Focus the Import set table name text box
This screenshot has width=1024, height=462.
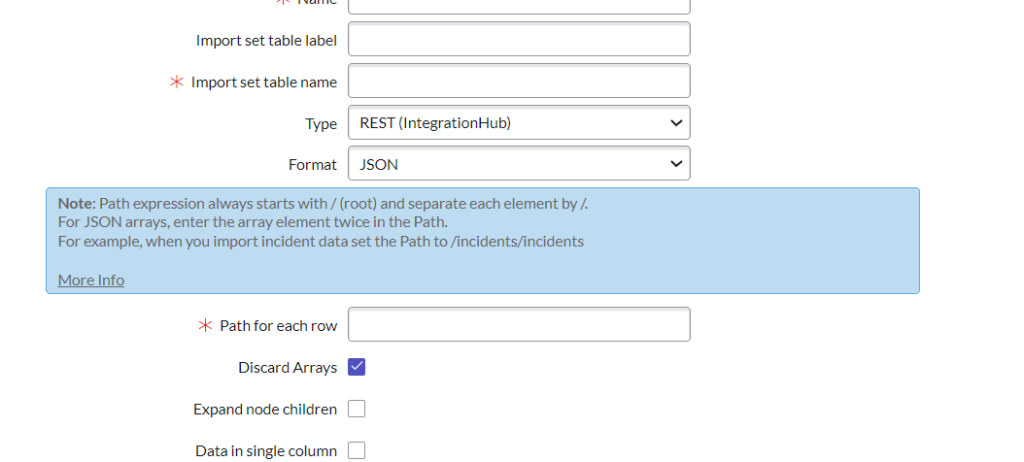tap(519, 82)
